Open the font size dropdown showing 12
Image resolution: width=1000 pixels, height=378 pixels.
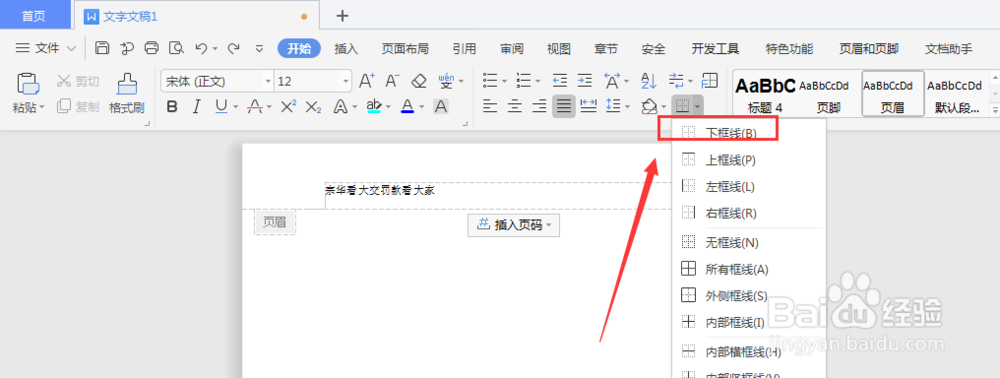coord(346,82)
